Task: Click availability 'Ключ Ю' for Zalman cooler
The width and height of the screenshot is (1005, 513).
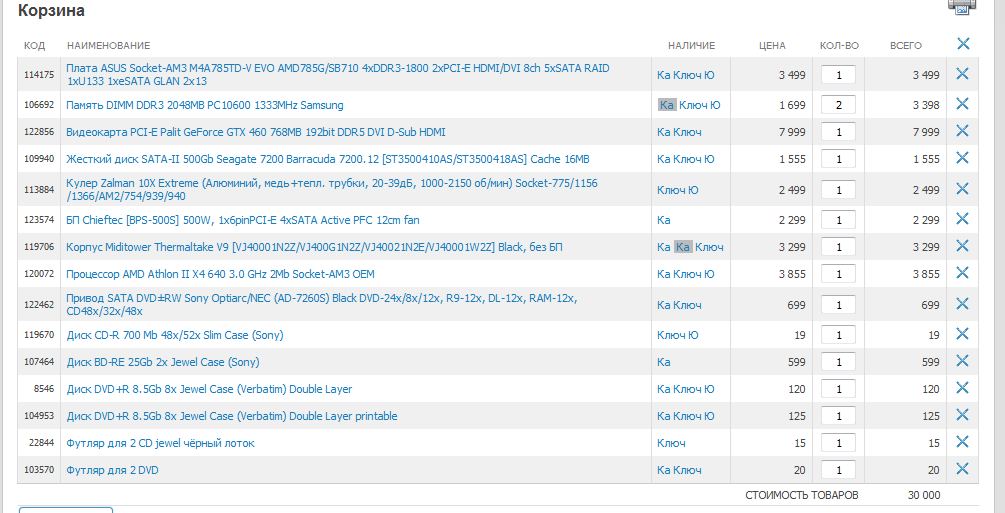Action: 677,190
